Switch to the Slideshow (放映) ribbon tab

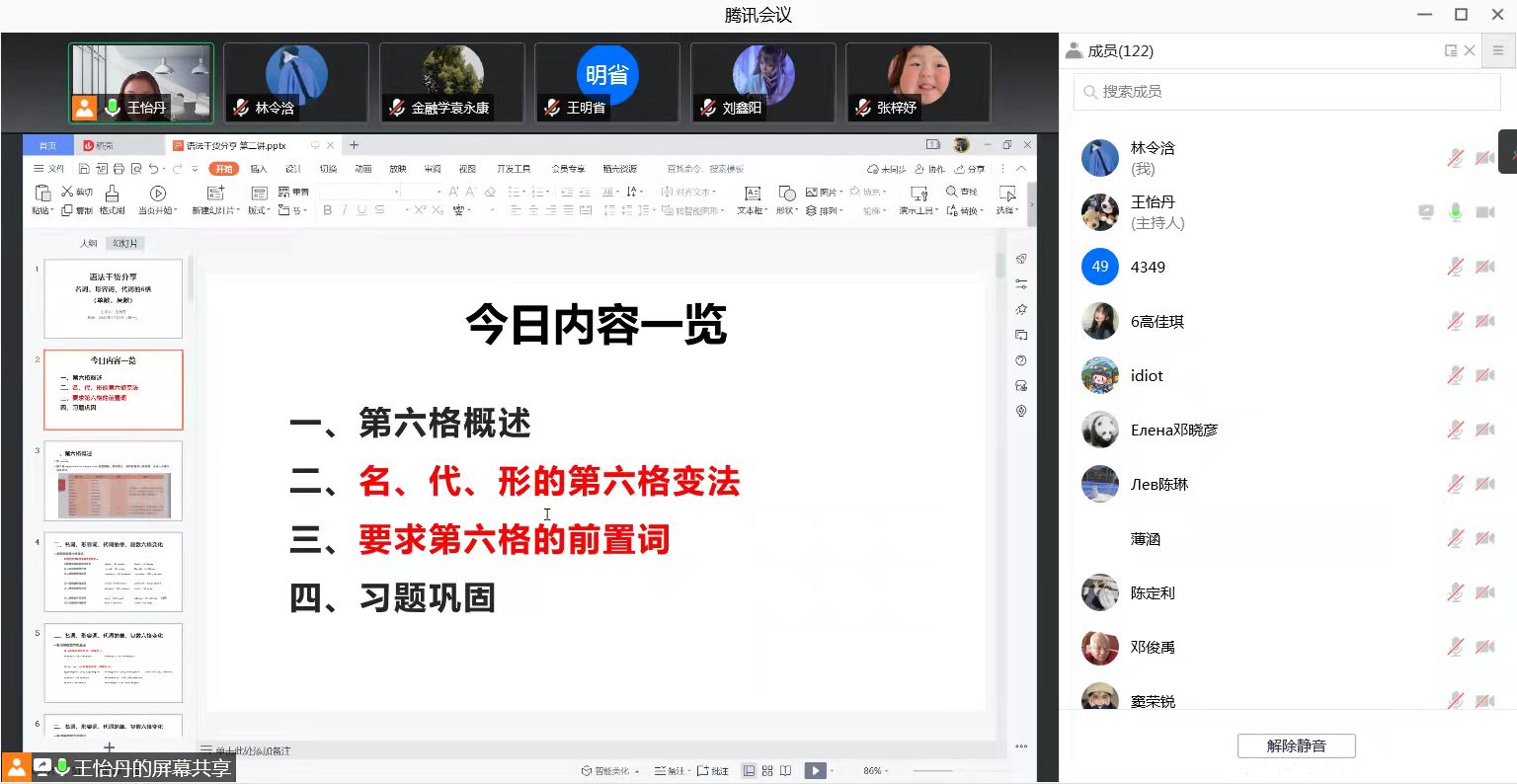[398, 169]
